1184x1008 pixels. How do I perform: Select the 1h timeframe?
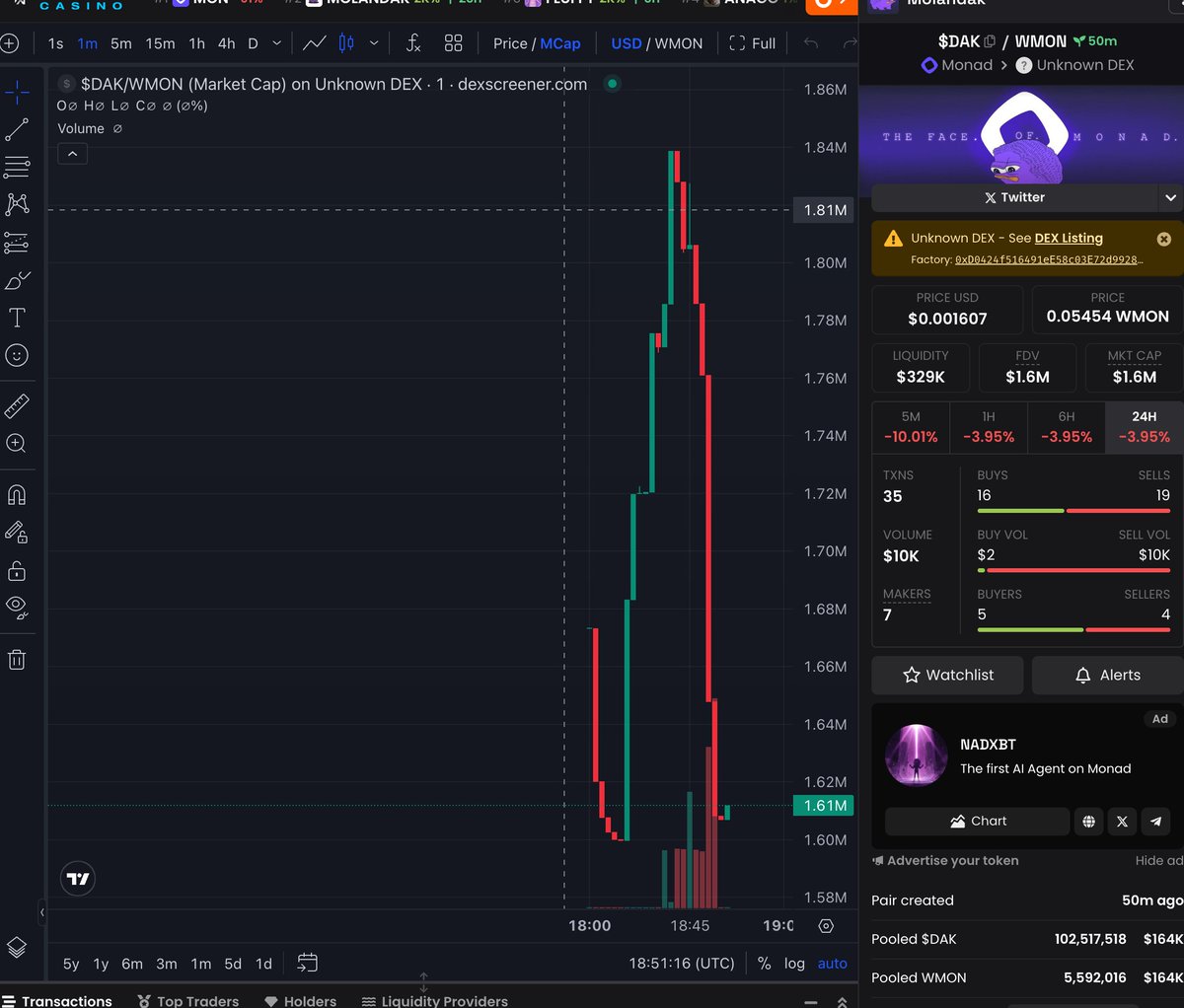click(197, 43)
